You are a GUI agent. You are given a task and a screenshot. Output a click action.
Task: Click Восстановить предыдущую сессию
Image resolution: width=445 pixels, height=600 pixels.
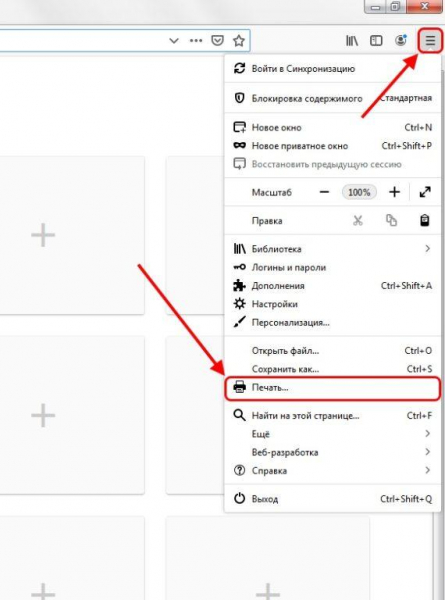(332, 164)
